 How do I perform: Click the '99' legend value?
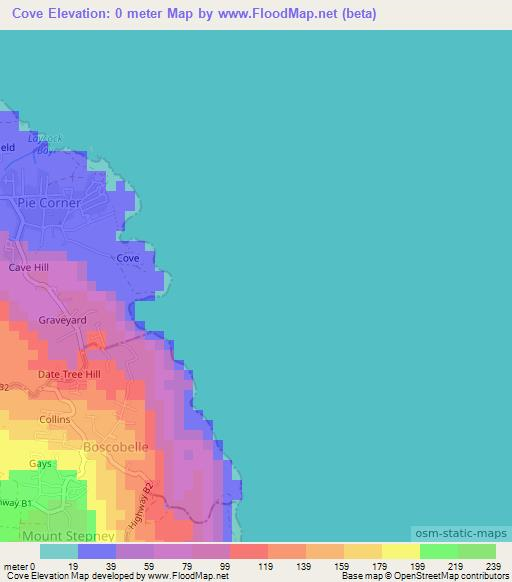[x=225, y=567]
